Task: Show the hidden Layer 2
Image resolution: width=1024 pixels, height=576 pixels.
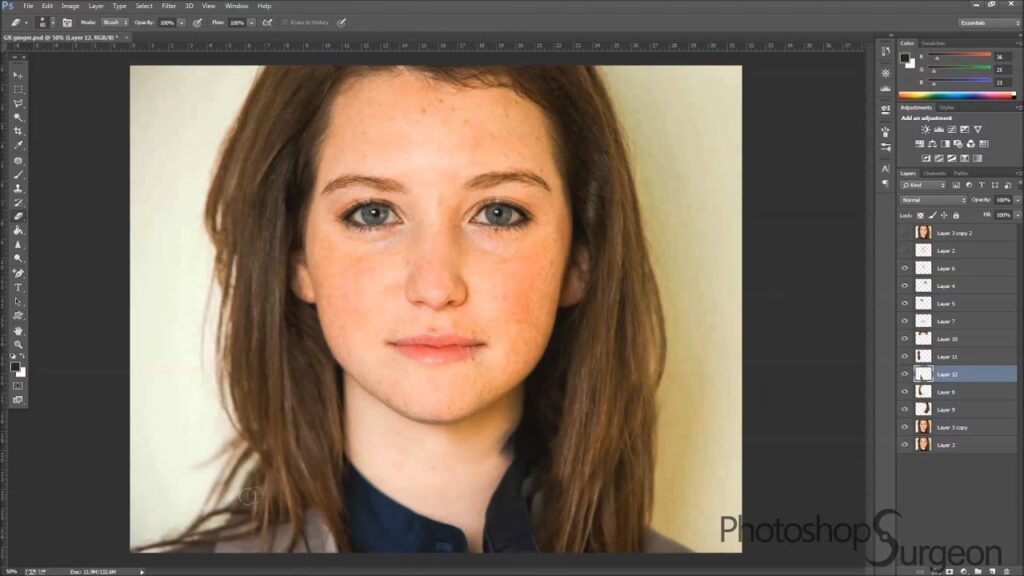Action: pos(905,250)
